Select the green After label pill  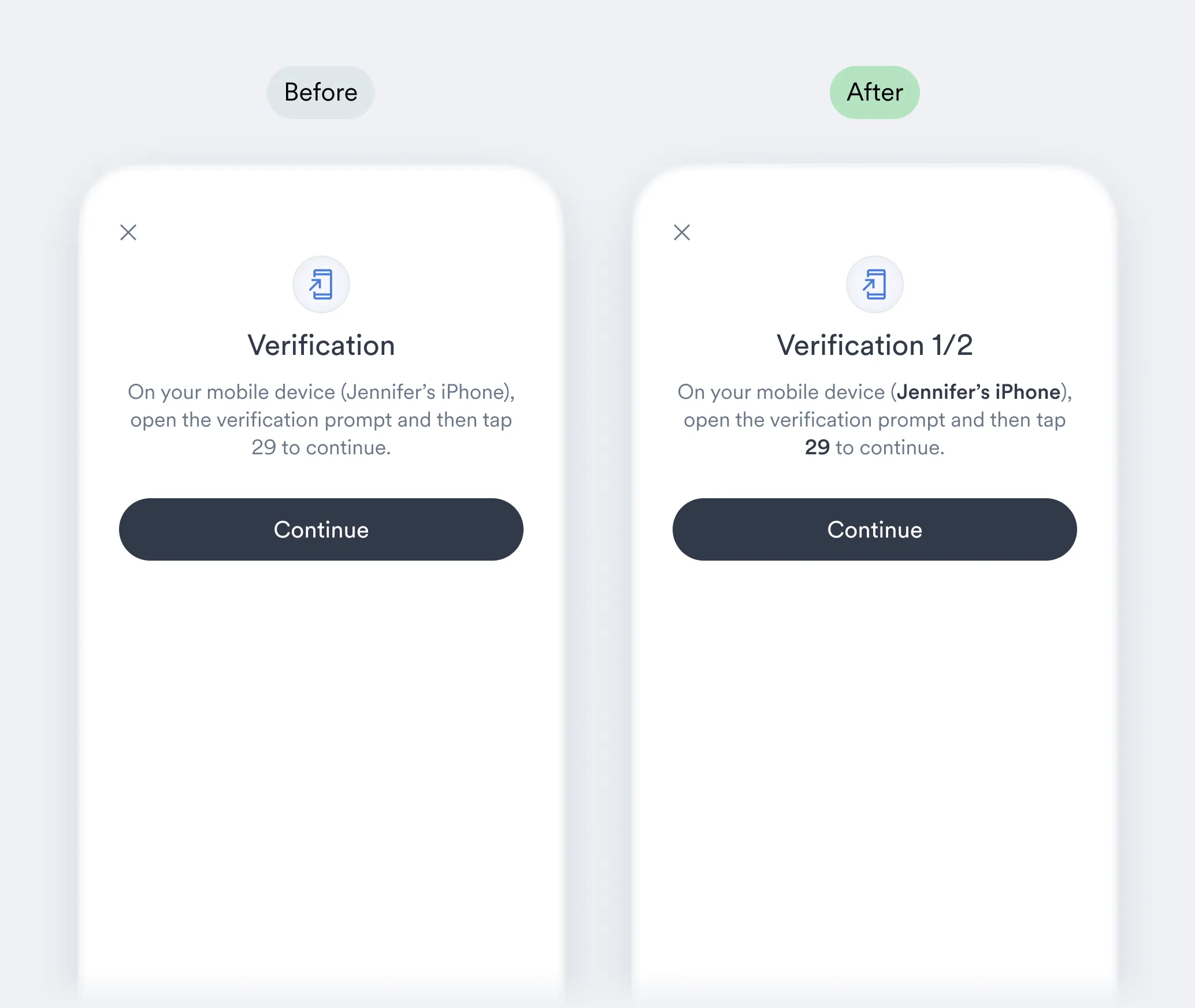pos(875,92)
